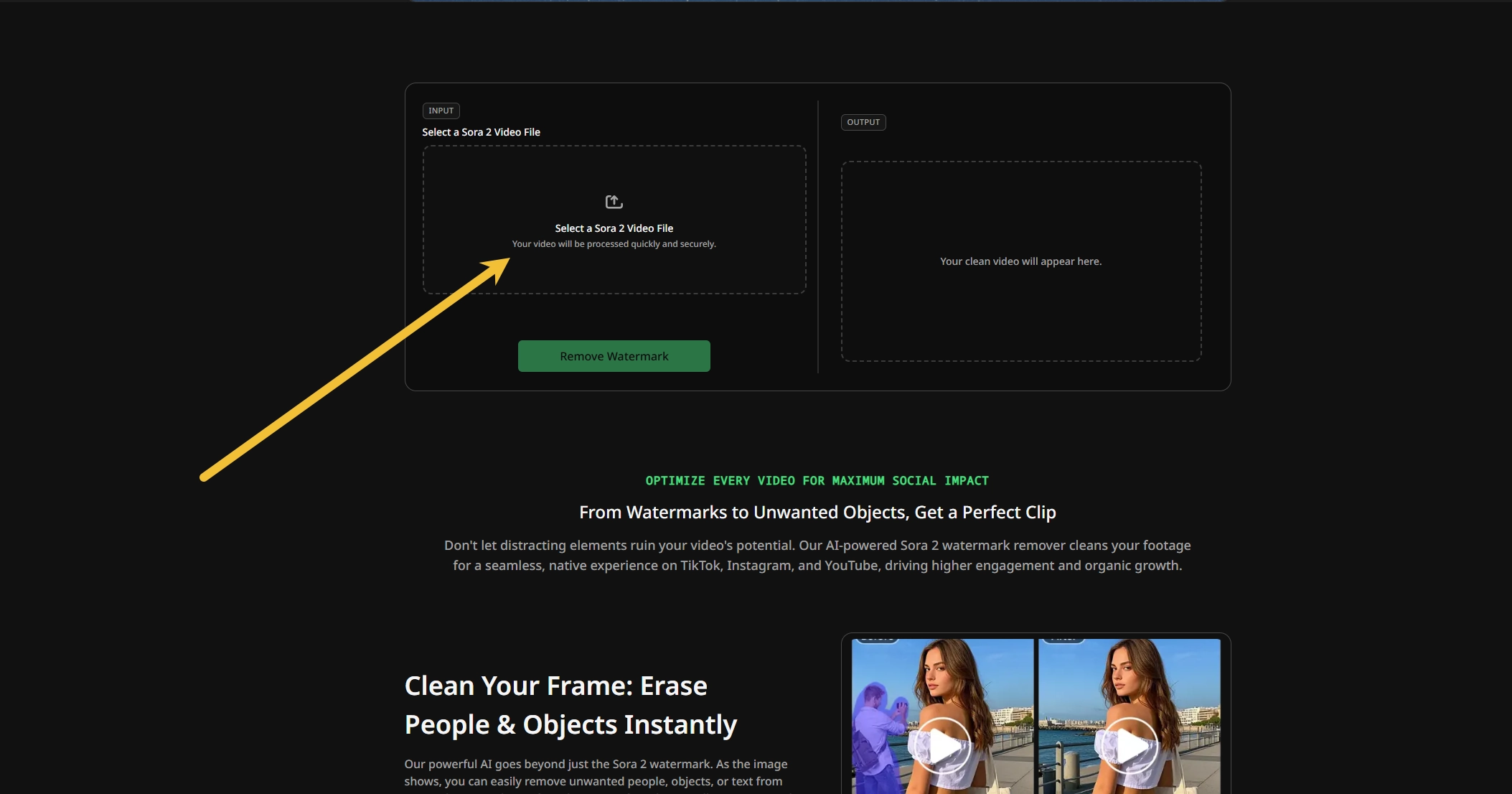Screen dimensions: 1512x794
Task: Click the After tag on right thumbnail
Action: click(x=1063, y=639)
